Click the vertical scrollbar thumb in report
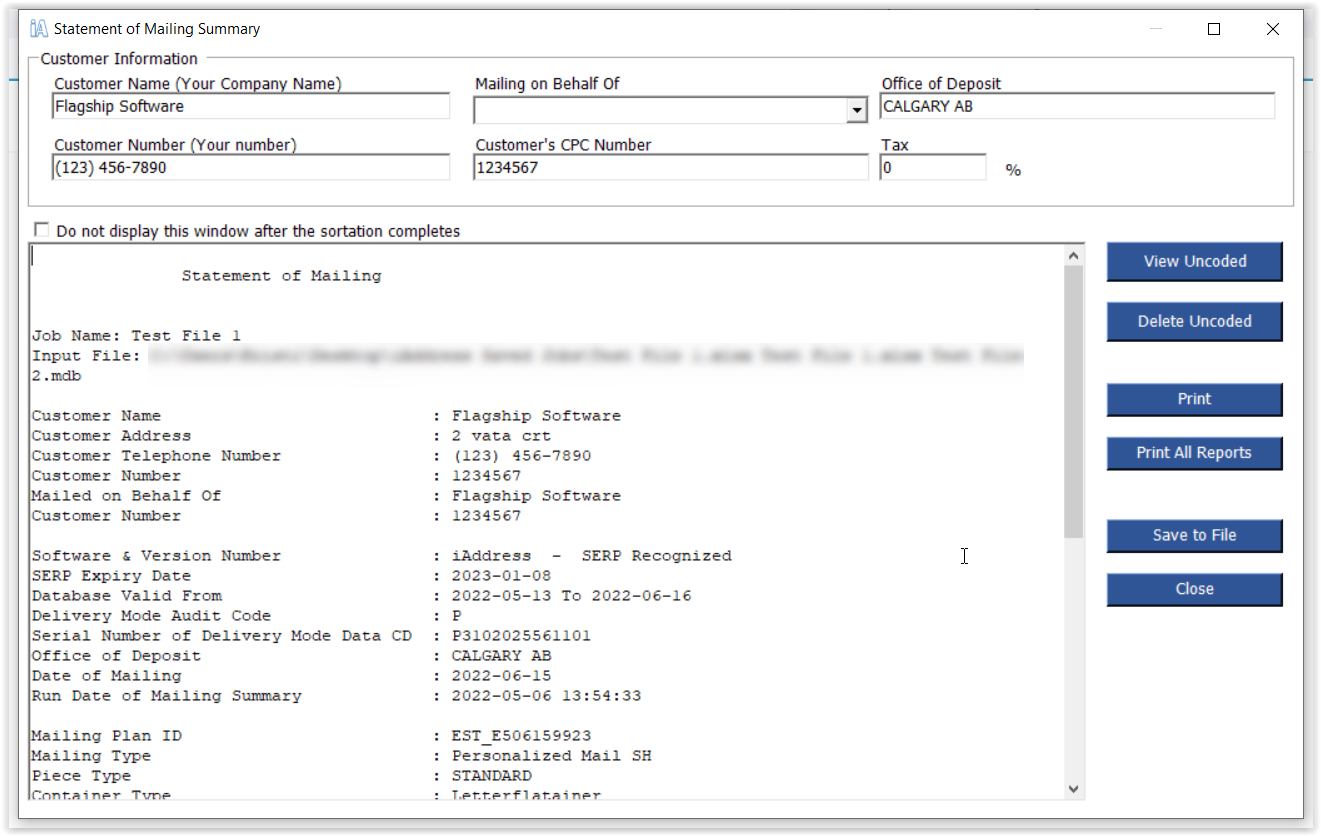Image resolution: width=1321 pixels, height=836 pixels. 1074,402
